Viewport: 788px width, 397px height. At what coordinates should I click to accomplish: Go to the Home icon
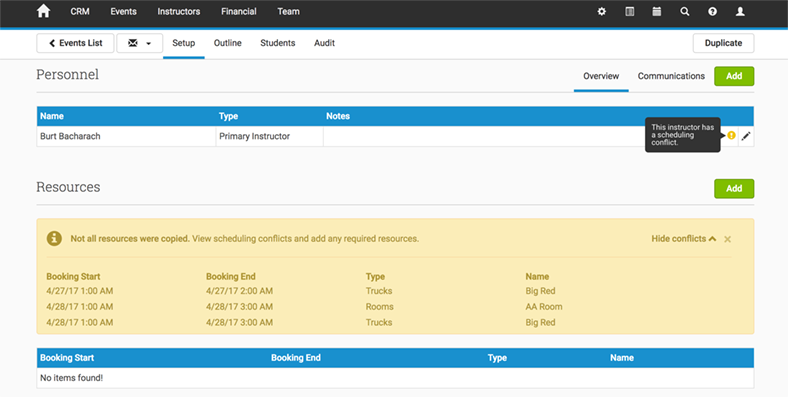(x=44, y=11)
